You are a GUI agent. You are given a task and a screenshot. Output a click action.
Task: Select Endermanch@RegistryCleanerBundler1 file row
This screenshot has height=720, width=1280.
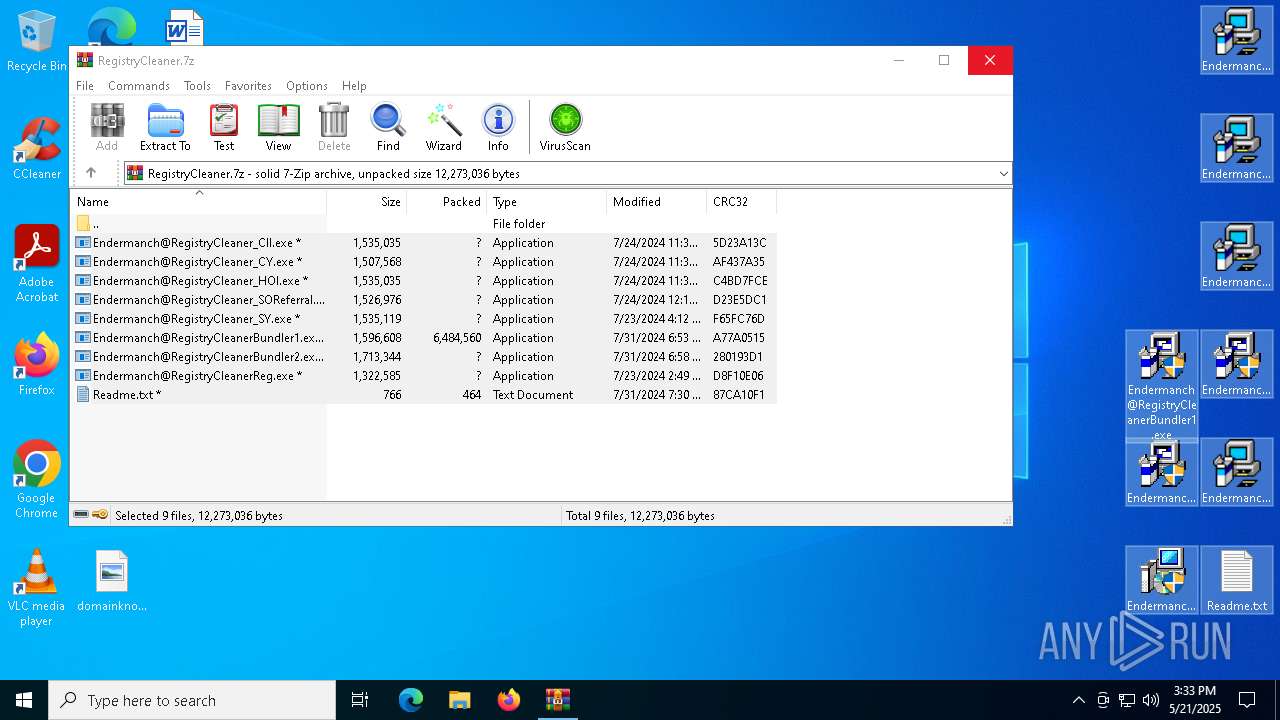pyautogui.click(x=424, y=338)
